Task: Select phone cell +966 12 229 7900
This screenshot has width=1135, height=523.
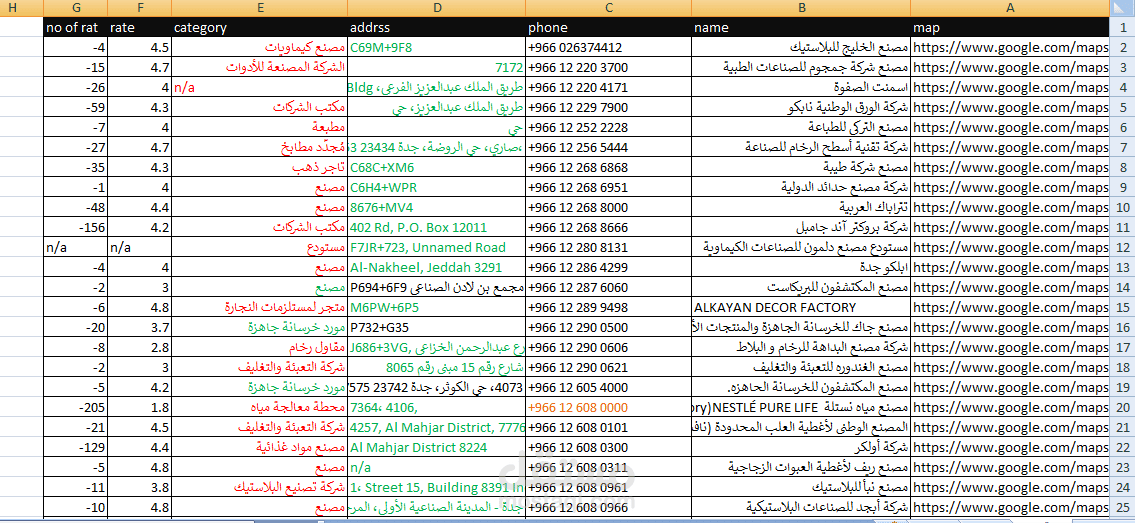Action: 609,108
